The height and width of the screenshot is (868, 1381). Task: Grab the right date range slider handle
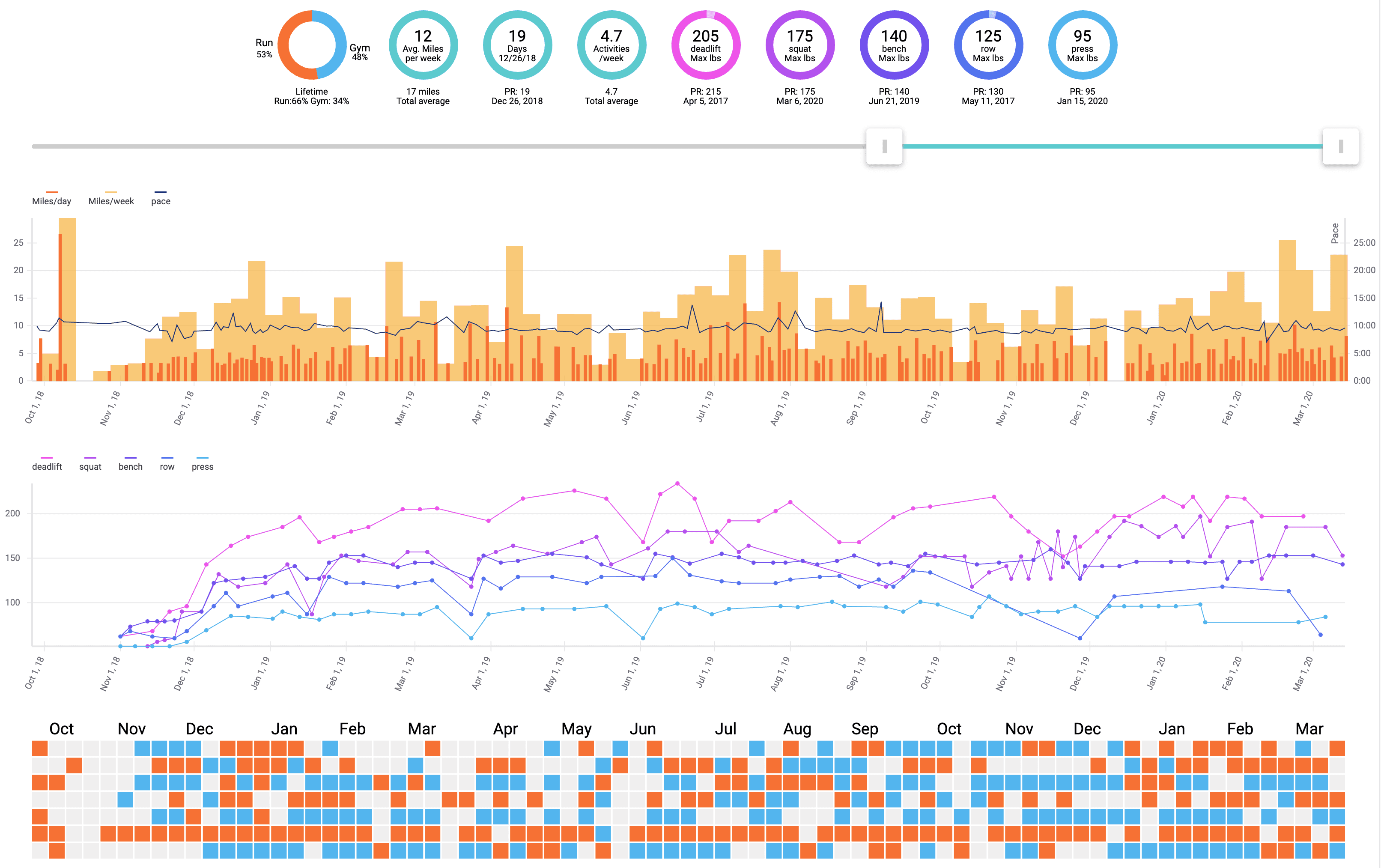pyautogui.click(x=1340, y=146)
